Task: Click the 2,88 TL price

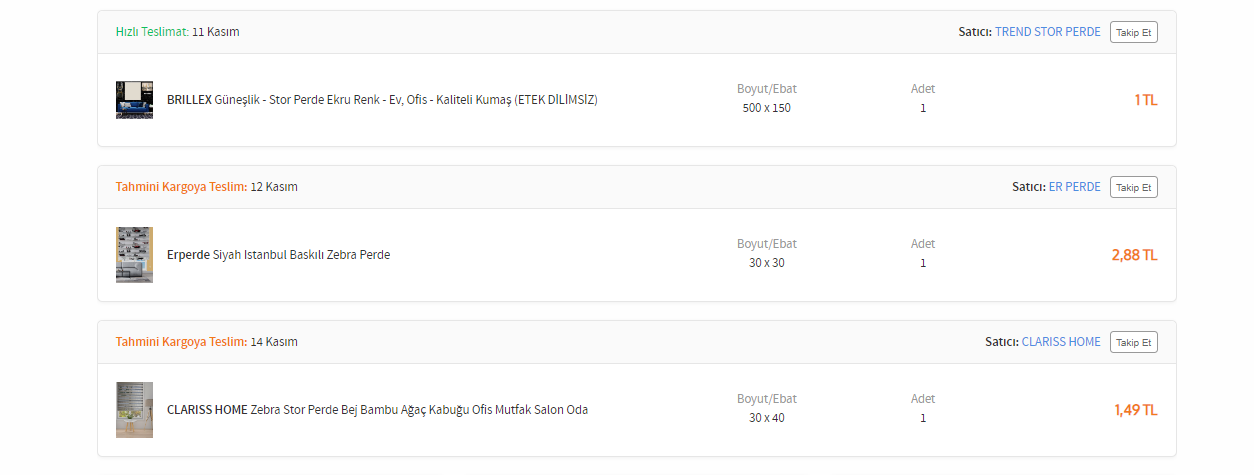Action: coord(1134,255)
